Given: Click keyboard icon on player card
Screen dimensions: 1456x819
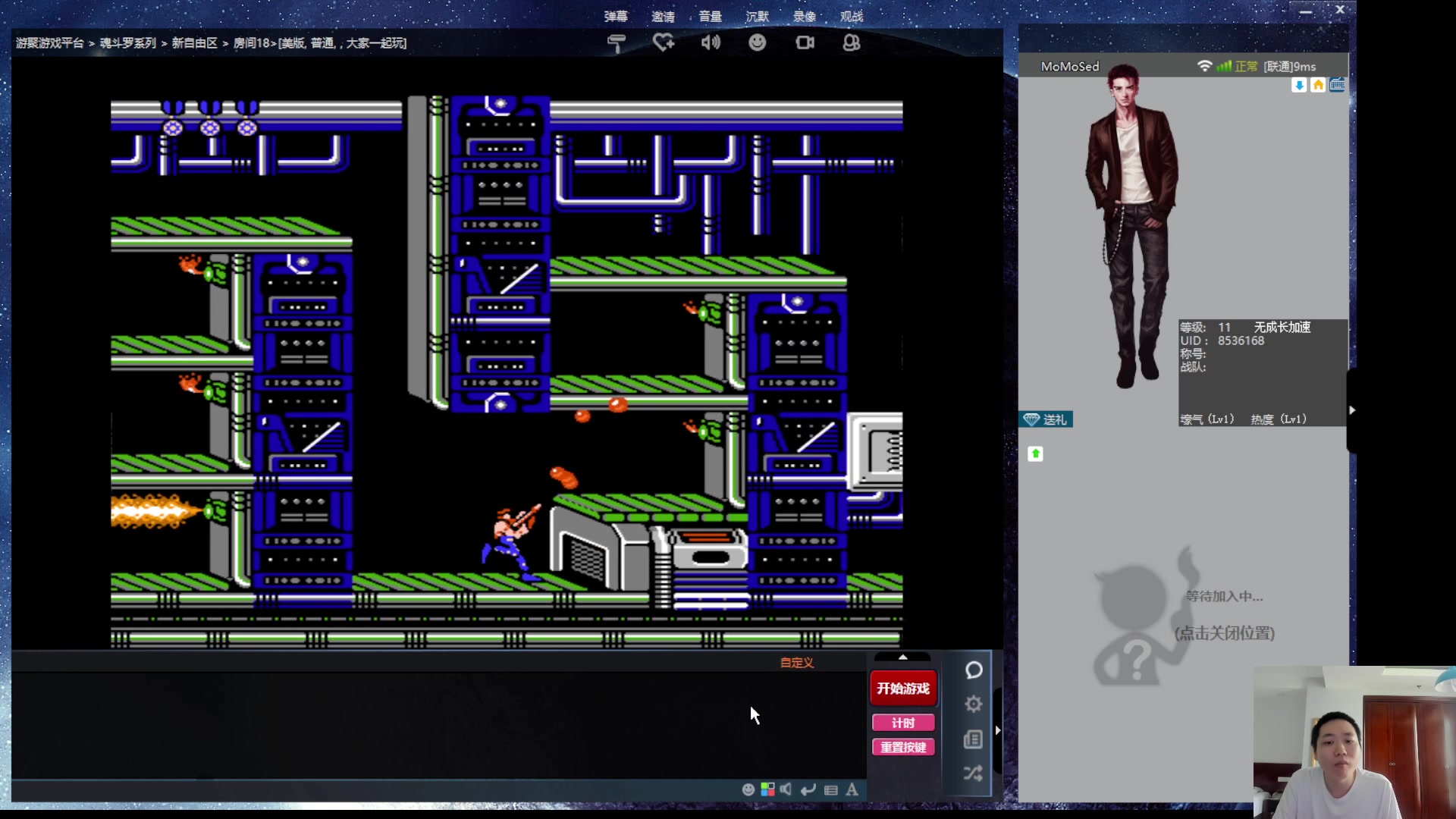Looking at the screenshot, I should tap(1337, 85).
